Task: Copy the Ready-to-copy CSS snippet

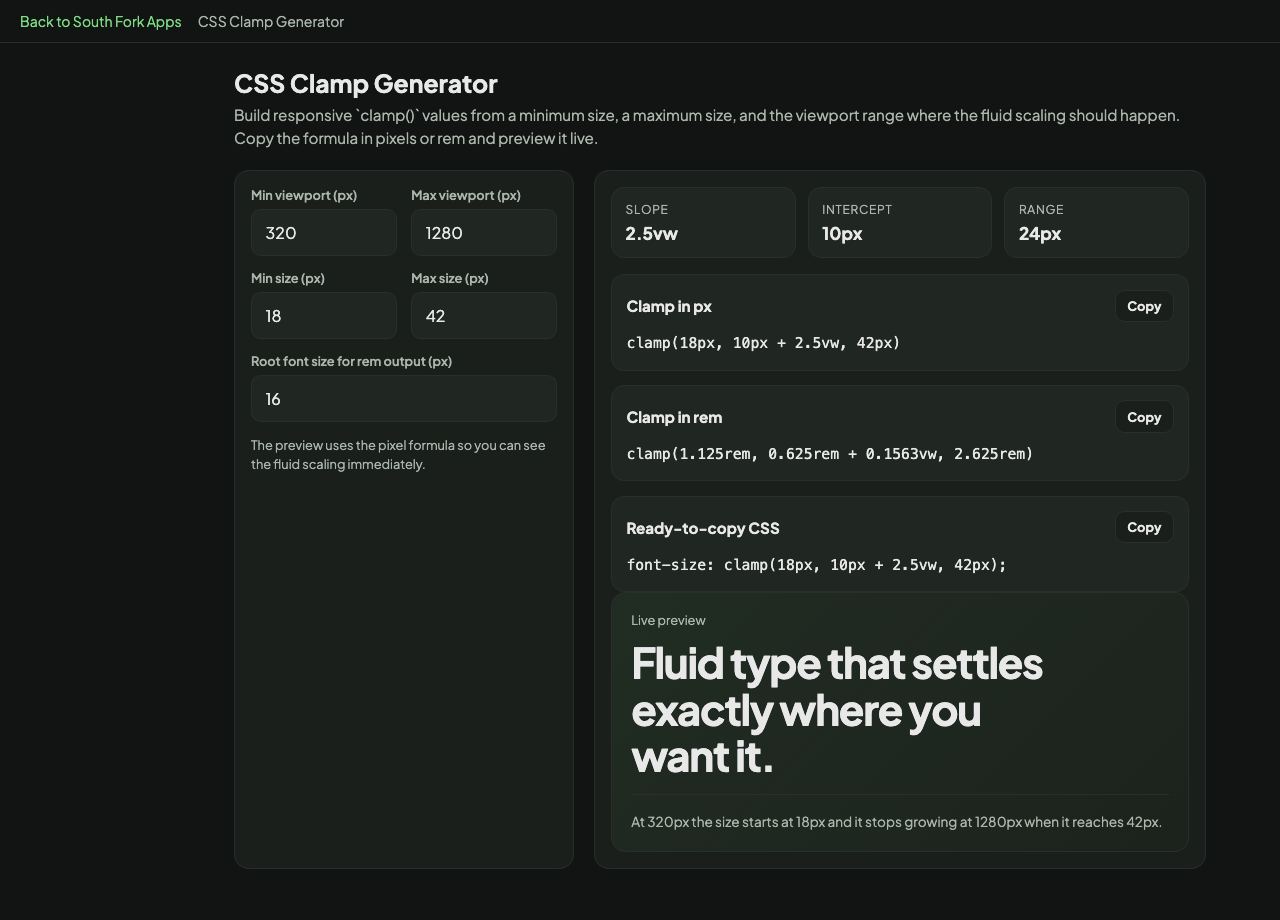Action: 1144,527
